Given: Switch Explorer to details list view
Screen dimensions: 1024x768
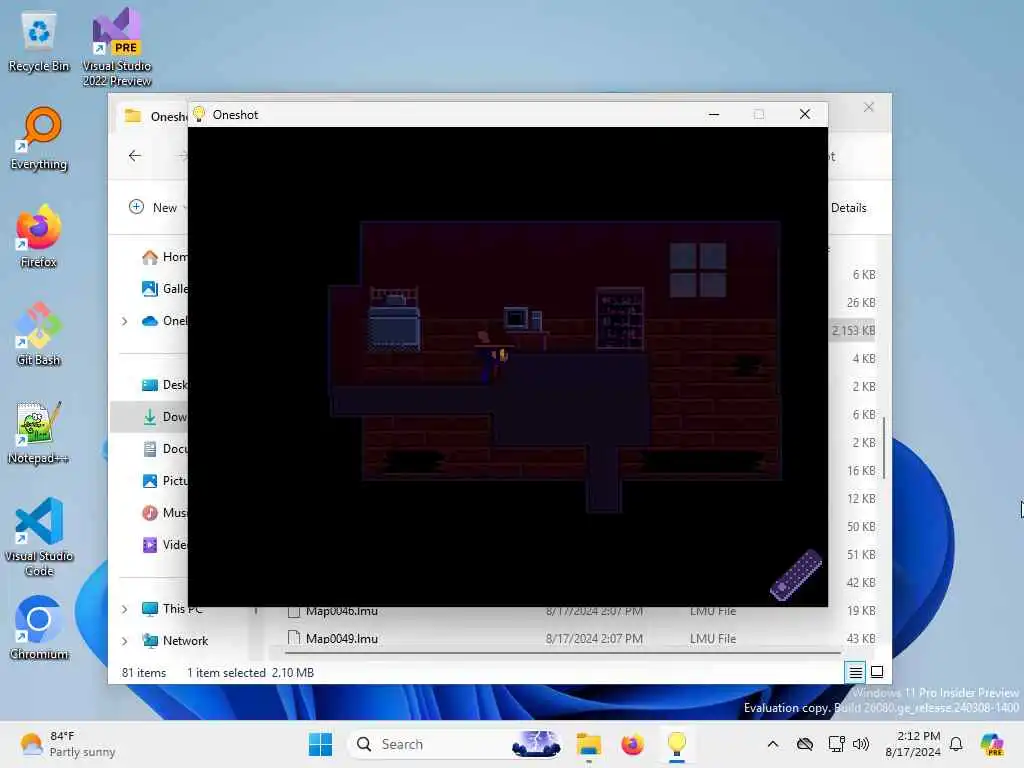Looking at the screenshot, I should pos(856,672).
